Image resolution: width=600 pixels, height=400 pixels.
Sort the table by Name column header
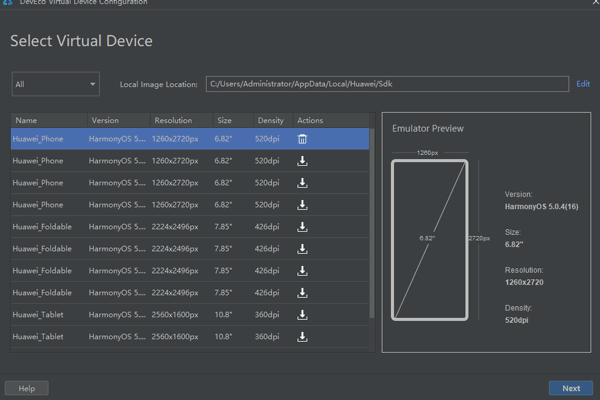pyautogui.click(x=26, y=120)
